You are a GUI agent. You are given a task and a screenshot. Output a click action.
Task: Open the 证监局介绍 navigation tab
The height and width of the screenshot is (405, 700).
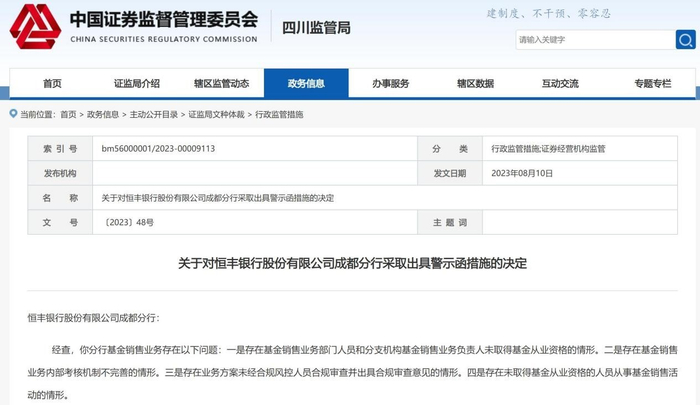[137, 84]
